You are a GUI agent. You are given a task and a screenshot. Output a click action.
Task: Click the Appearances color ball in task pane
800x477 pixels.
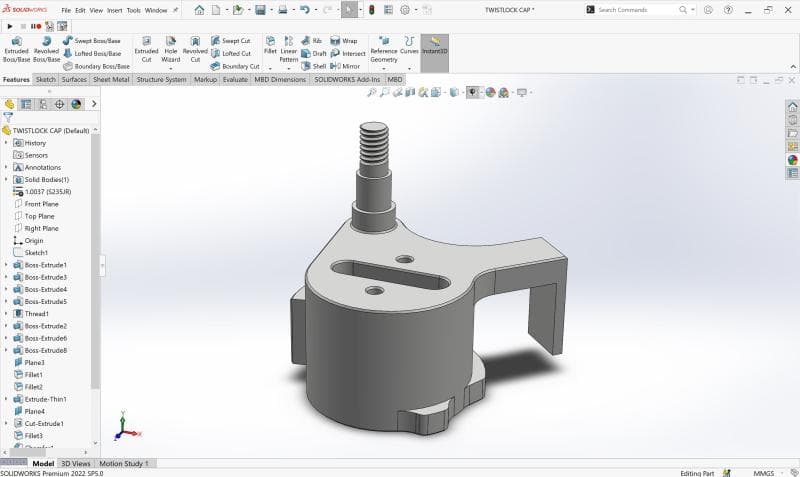tap(792, 159)
